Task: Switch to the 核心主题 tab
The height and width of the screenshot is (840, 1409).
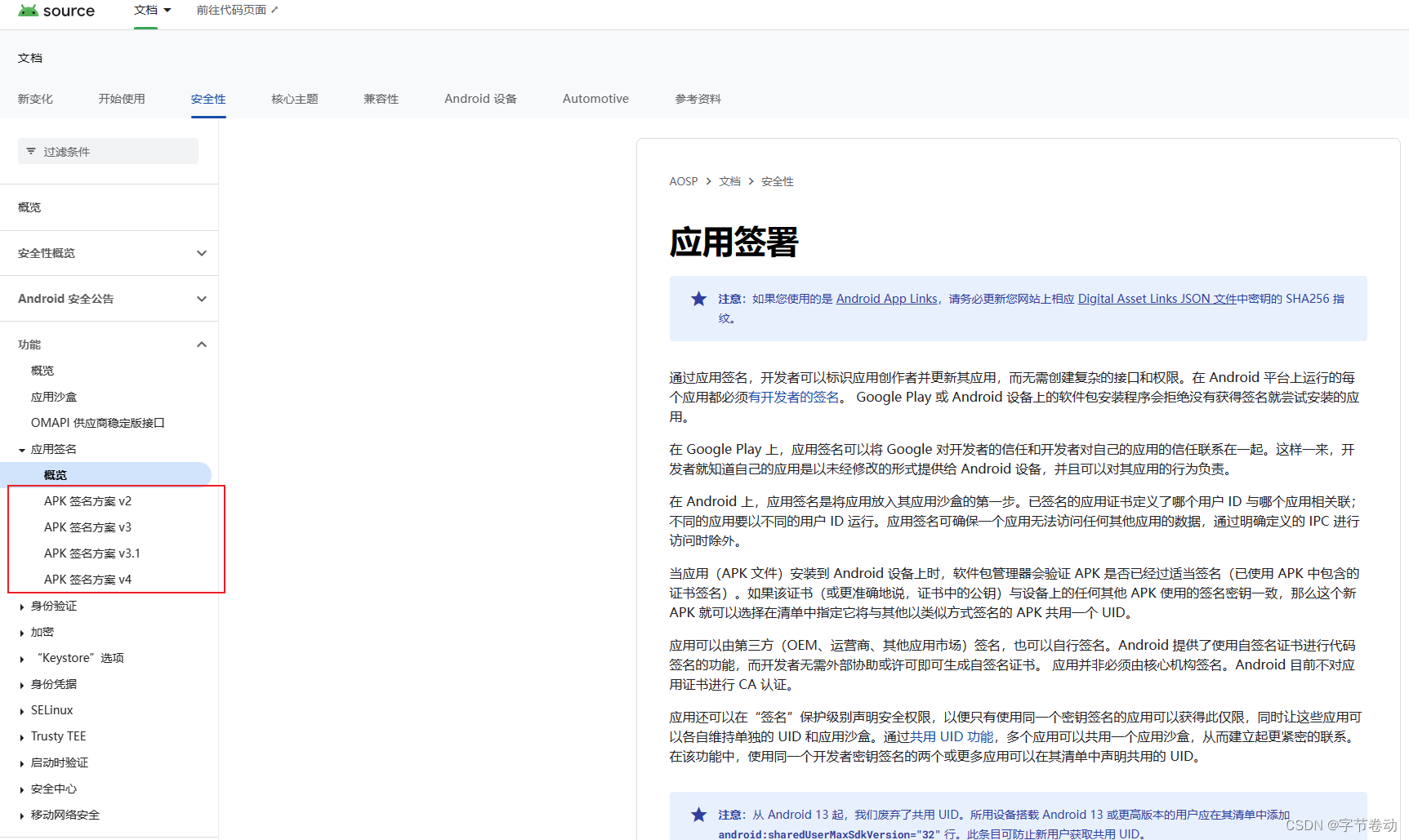Action: tap(295, 99)
